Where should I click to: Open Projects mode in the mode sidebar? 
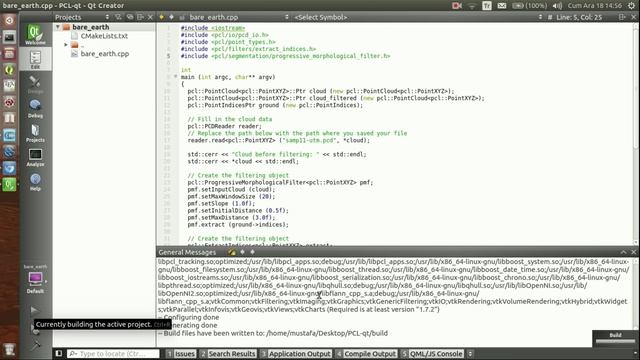pos(35,133)
